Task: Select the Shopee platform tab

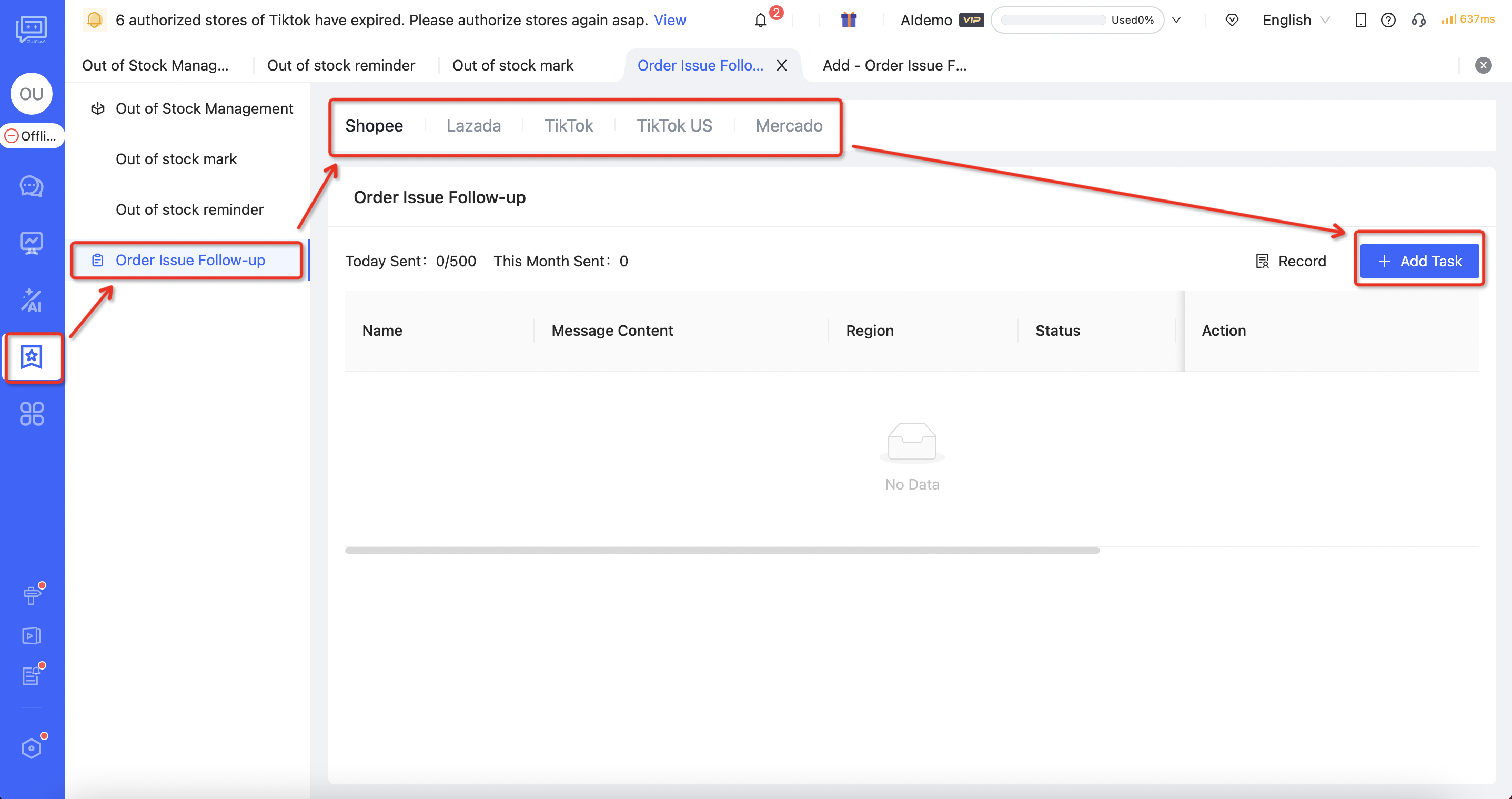Action: (374, 126)
